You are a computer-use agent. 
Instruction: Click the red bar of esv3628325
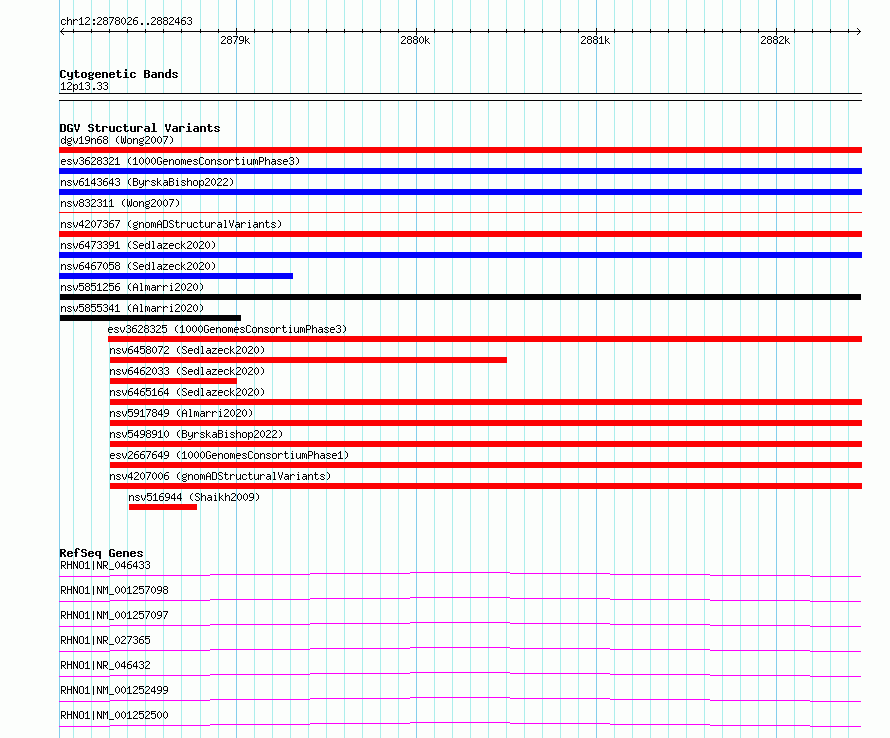[x=485, y=339]
